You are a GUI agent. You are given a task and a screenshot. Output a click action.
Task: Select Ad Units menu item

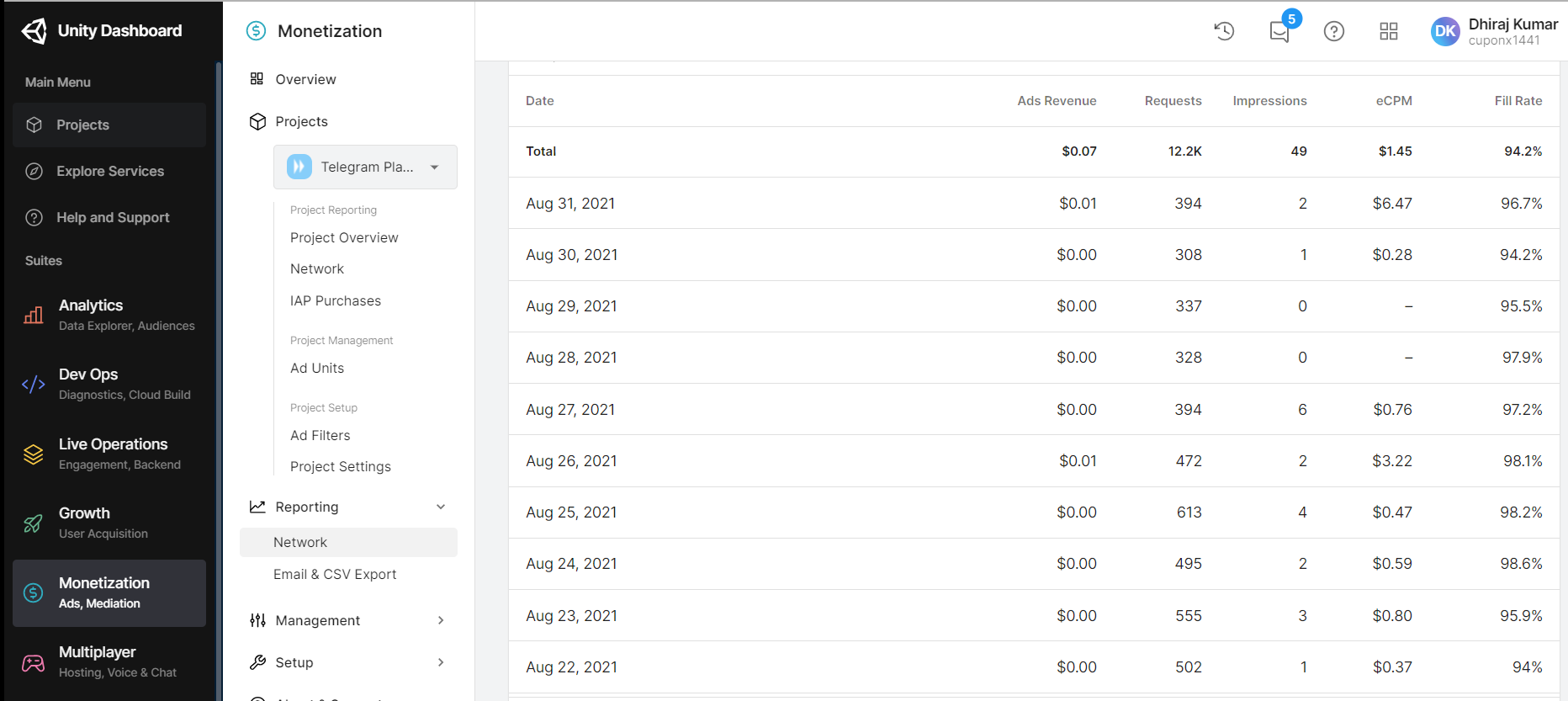tap(317, 368)
